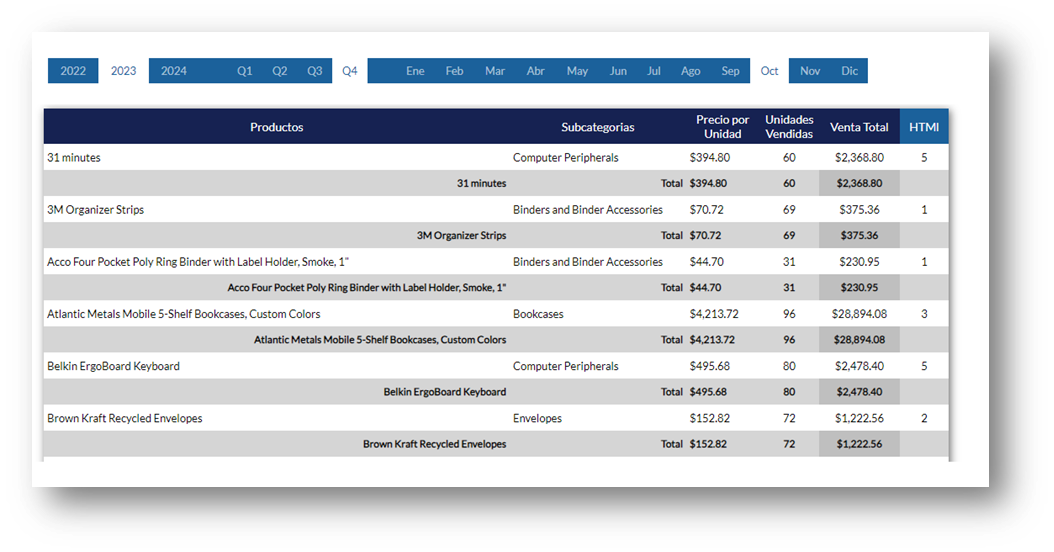Filter by quarter Q2
The height and width of the screenshot is (552, 1054).
280,71
